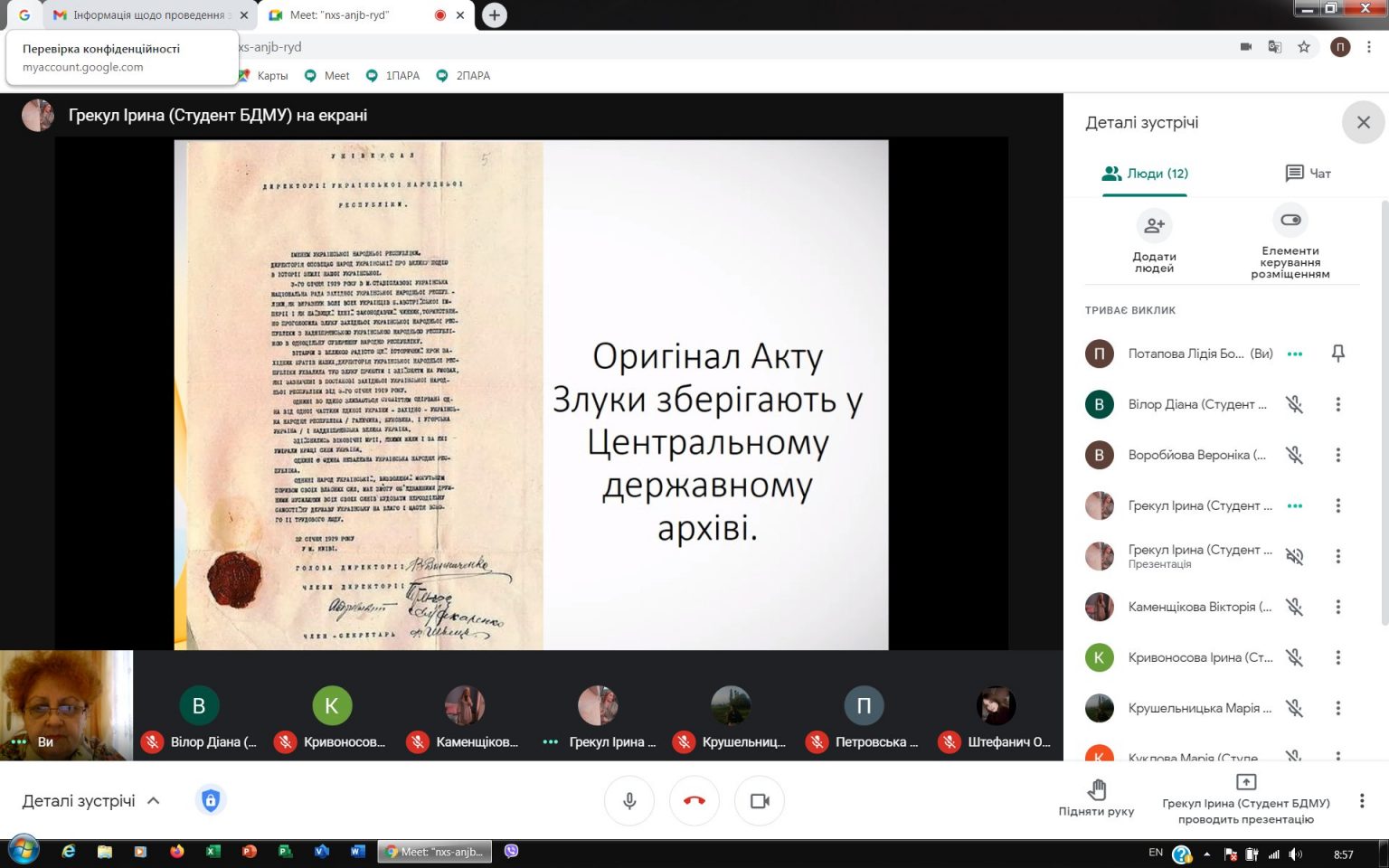Open the three-dot more options menu at bottom right
1389x868 pixels.
click(x=1362, y=801)
